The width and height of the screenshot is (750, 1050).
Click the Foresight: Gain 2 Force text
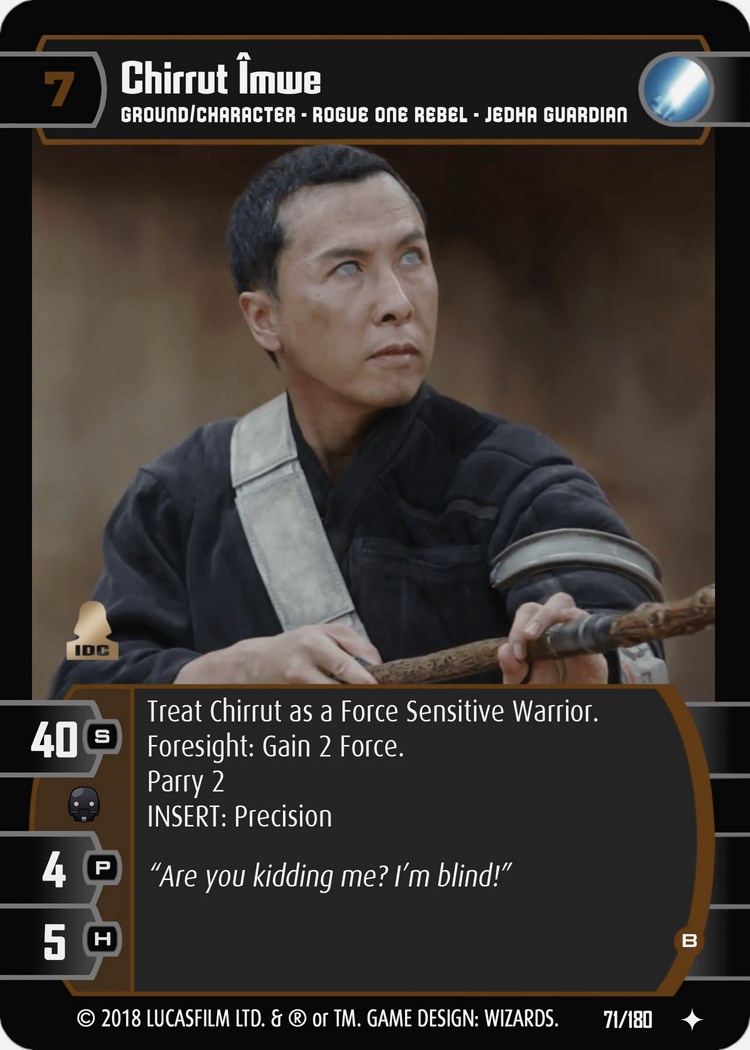[x=275, y=747]
